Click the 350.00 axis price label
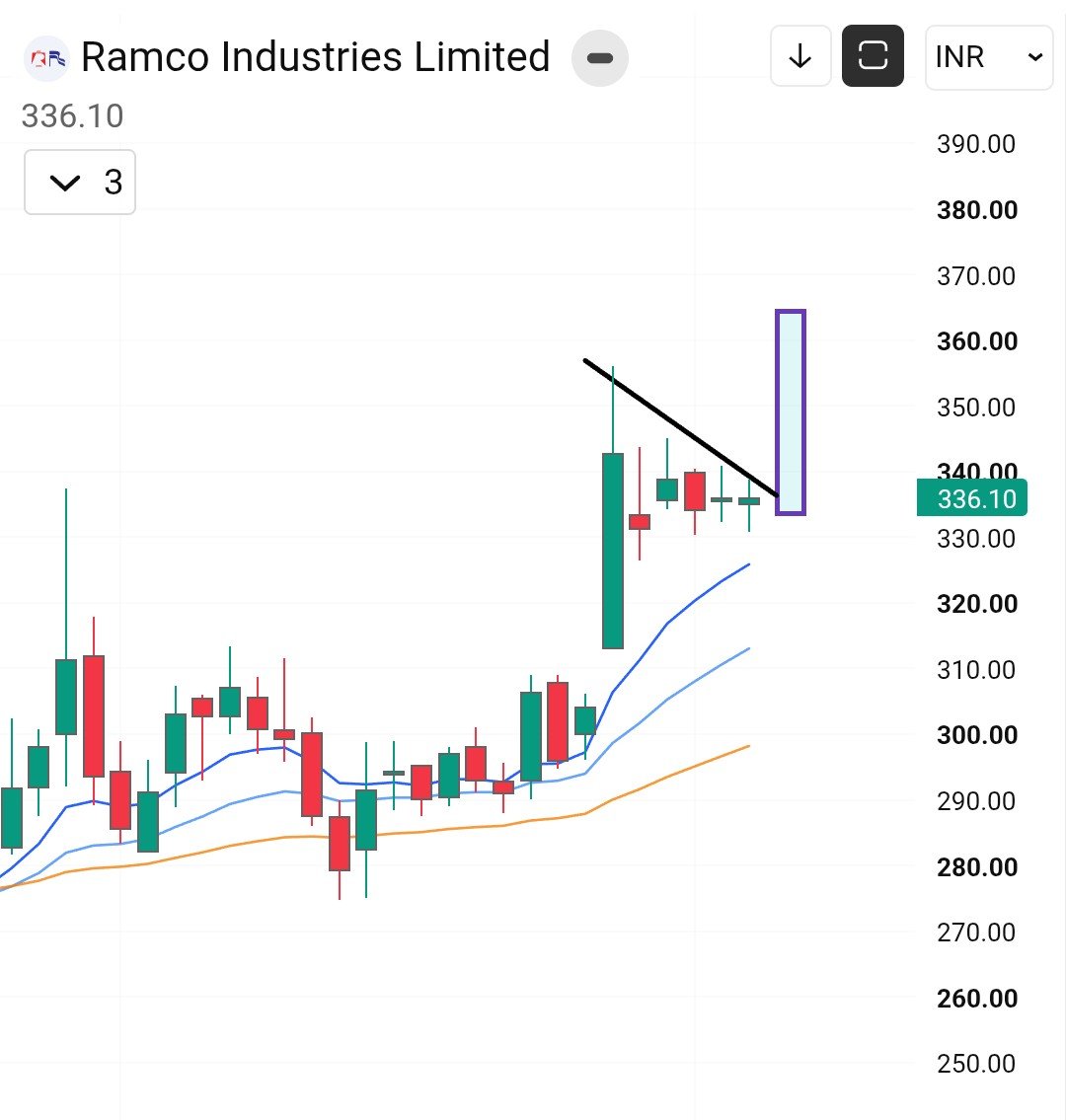Viewport: 1066px width, 1120px height. point(976,408)
